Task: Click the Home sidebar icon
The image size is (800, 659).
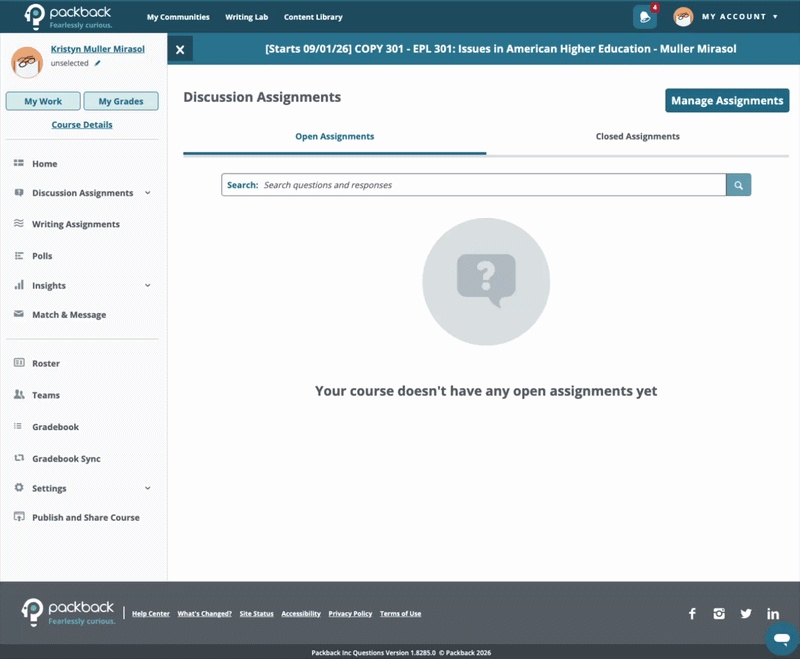Action: coord(19,163)
